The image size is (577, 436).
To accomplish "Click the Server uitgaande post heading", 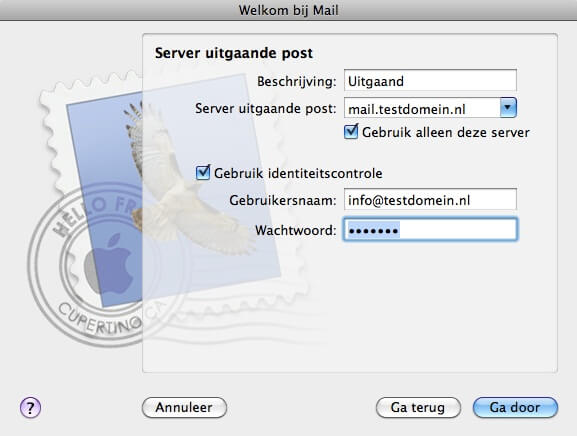I will click(x=234, y=53).
